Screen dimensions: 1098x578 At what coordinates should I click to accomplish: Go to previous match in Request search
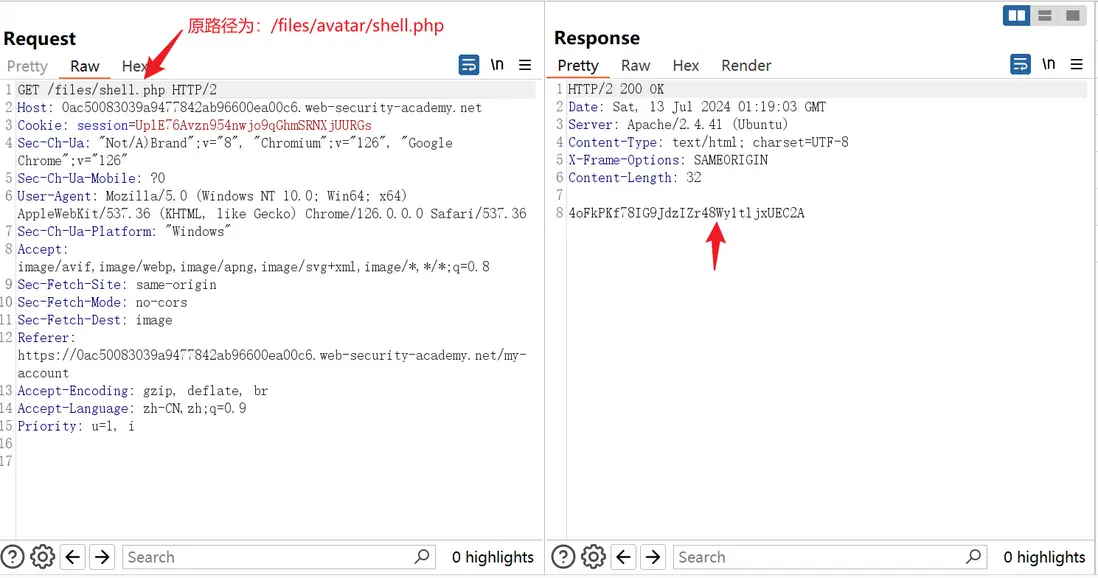[73, 557]
